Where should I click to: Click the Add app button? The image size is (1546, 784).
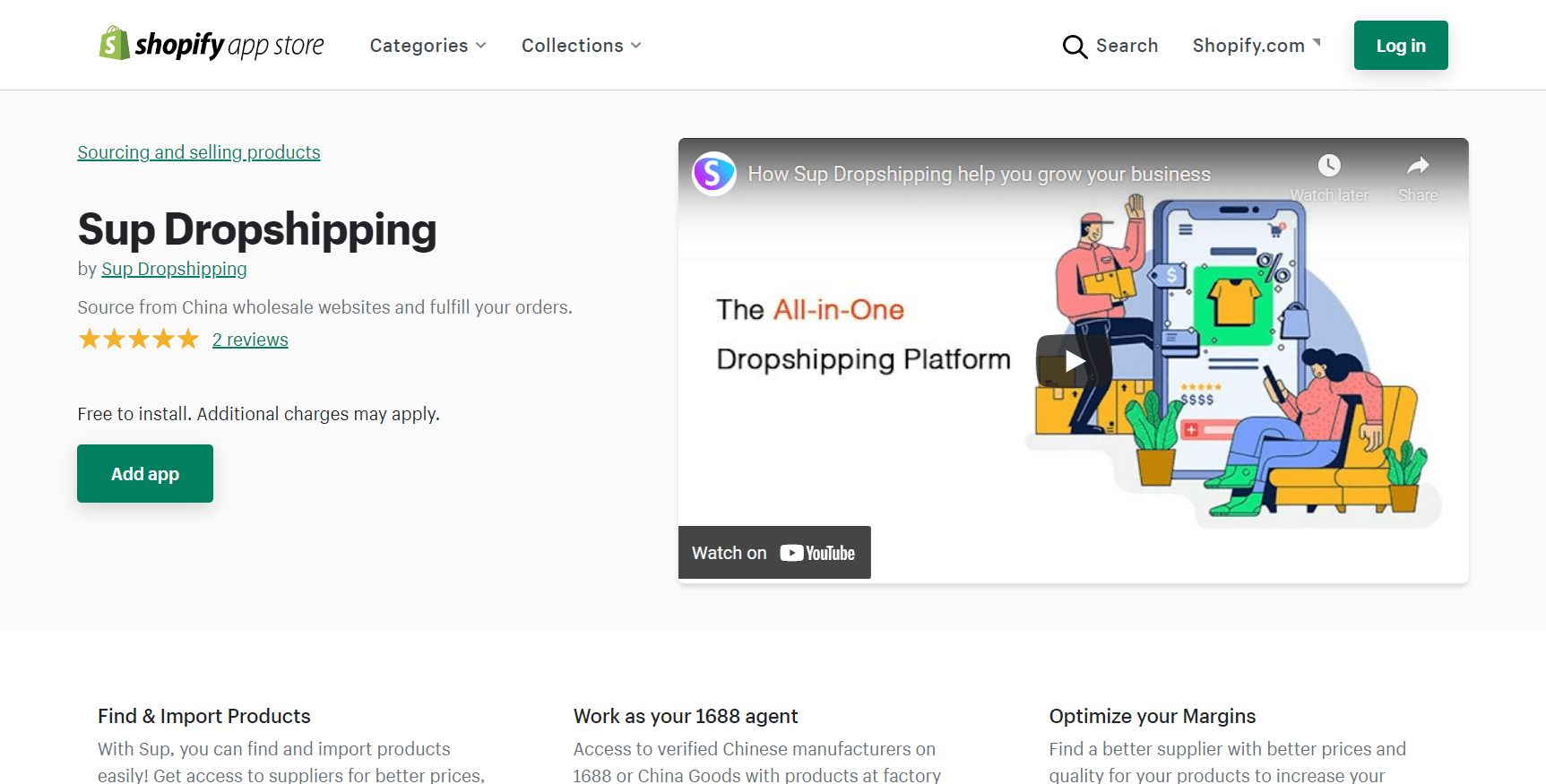[145, 474]
